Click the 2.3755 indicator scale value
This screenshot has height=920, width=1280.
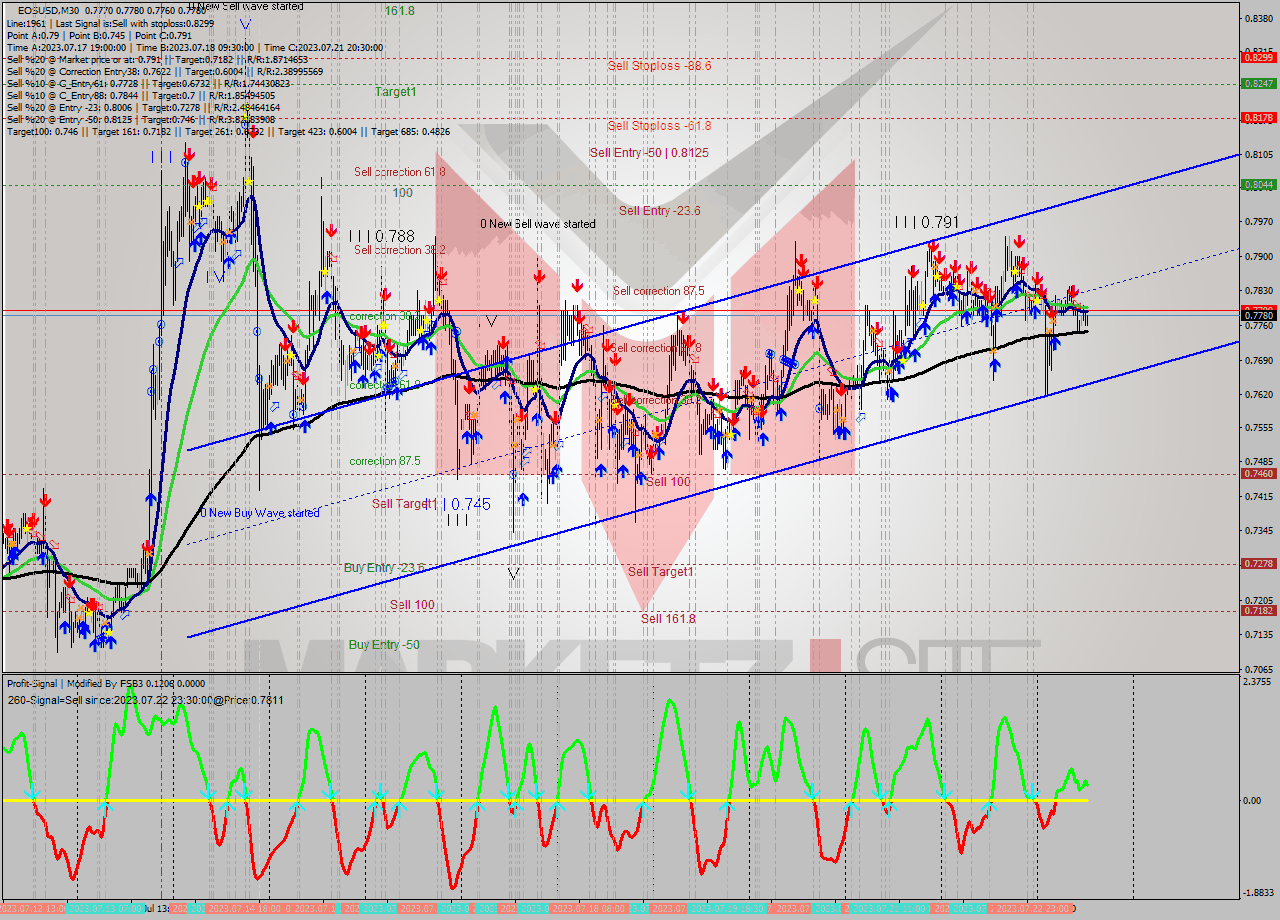(x=1258, y=682)
